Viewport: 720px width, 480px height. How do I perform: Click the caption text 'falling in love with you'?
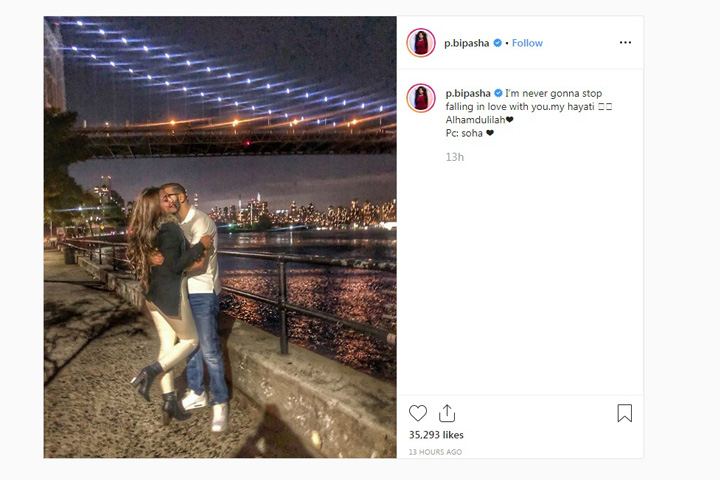pos(497,107)
